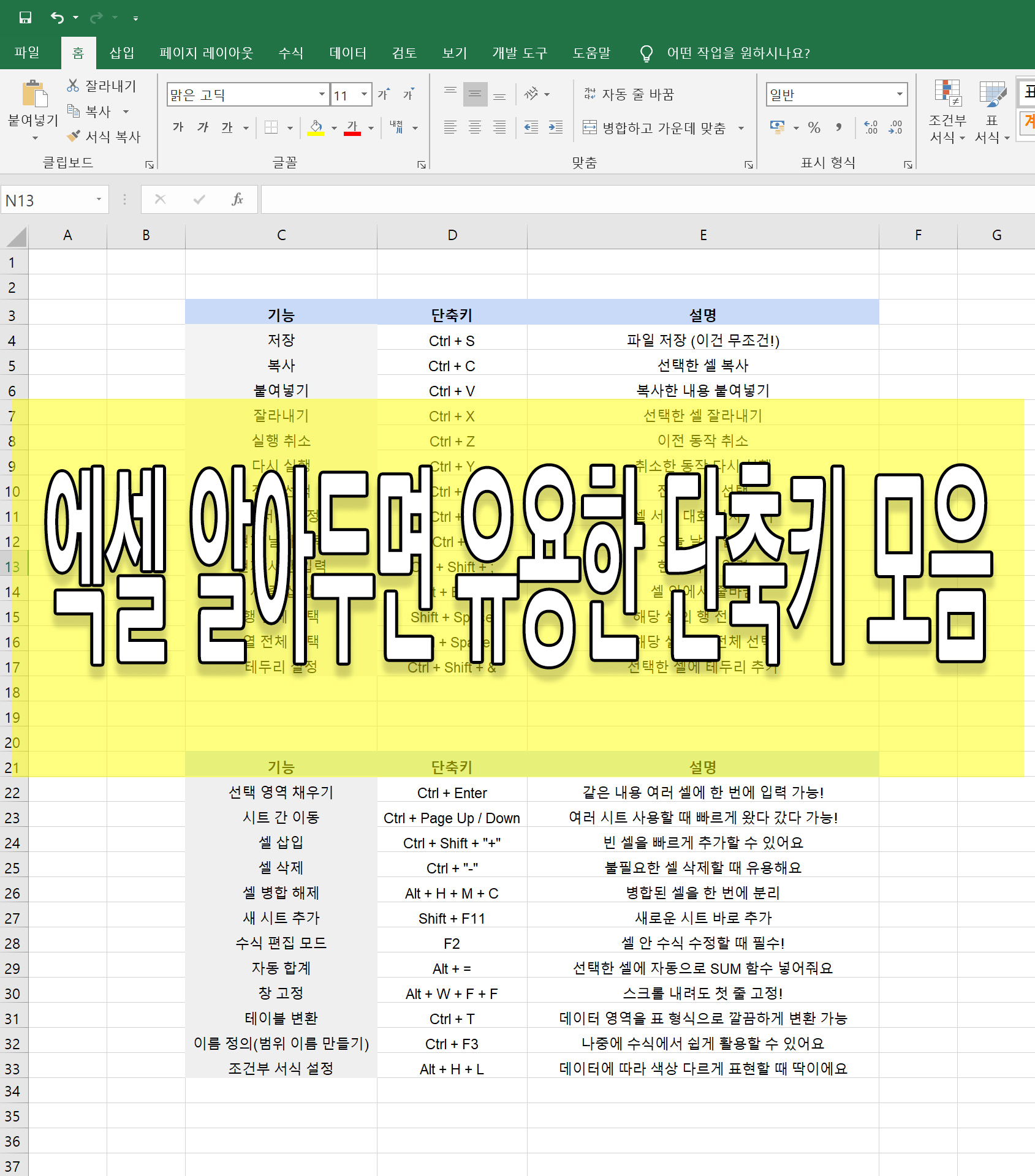
Task: Open font size dropdown showing 11
Action: 364,94
